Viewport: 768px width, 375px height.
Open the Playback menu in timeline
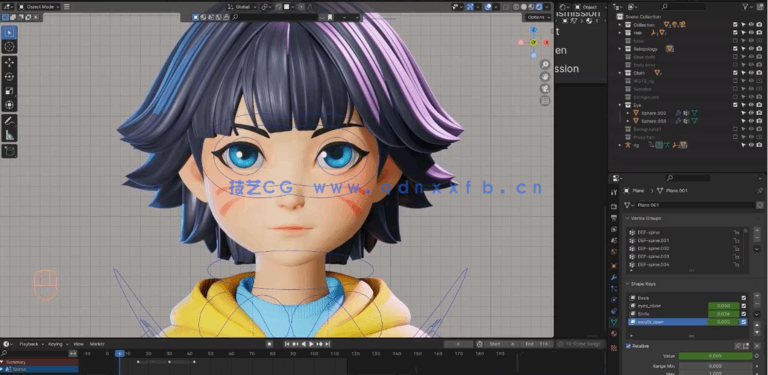(31, 344)
